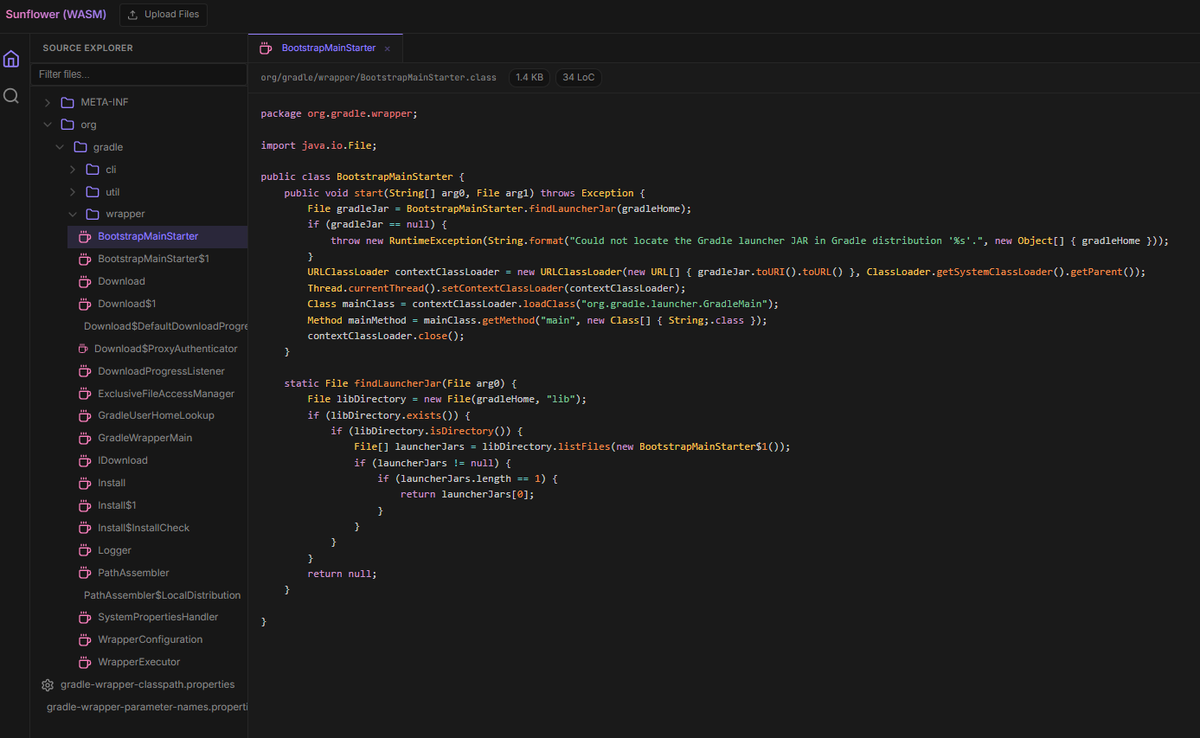Open PathAssembler$LocalDistribution file

[x=162, y=595]
